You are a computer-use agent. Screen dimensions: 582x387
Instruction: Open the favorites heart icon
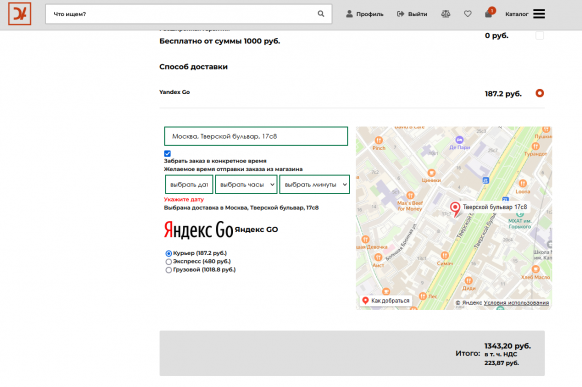click(468, 14)
